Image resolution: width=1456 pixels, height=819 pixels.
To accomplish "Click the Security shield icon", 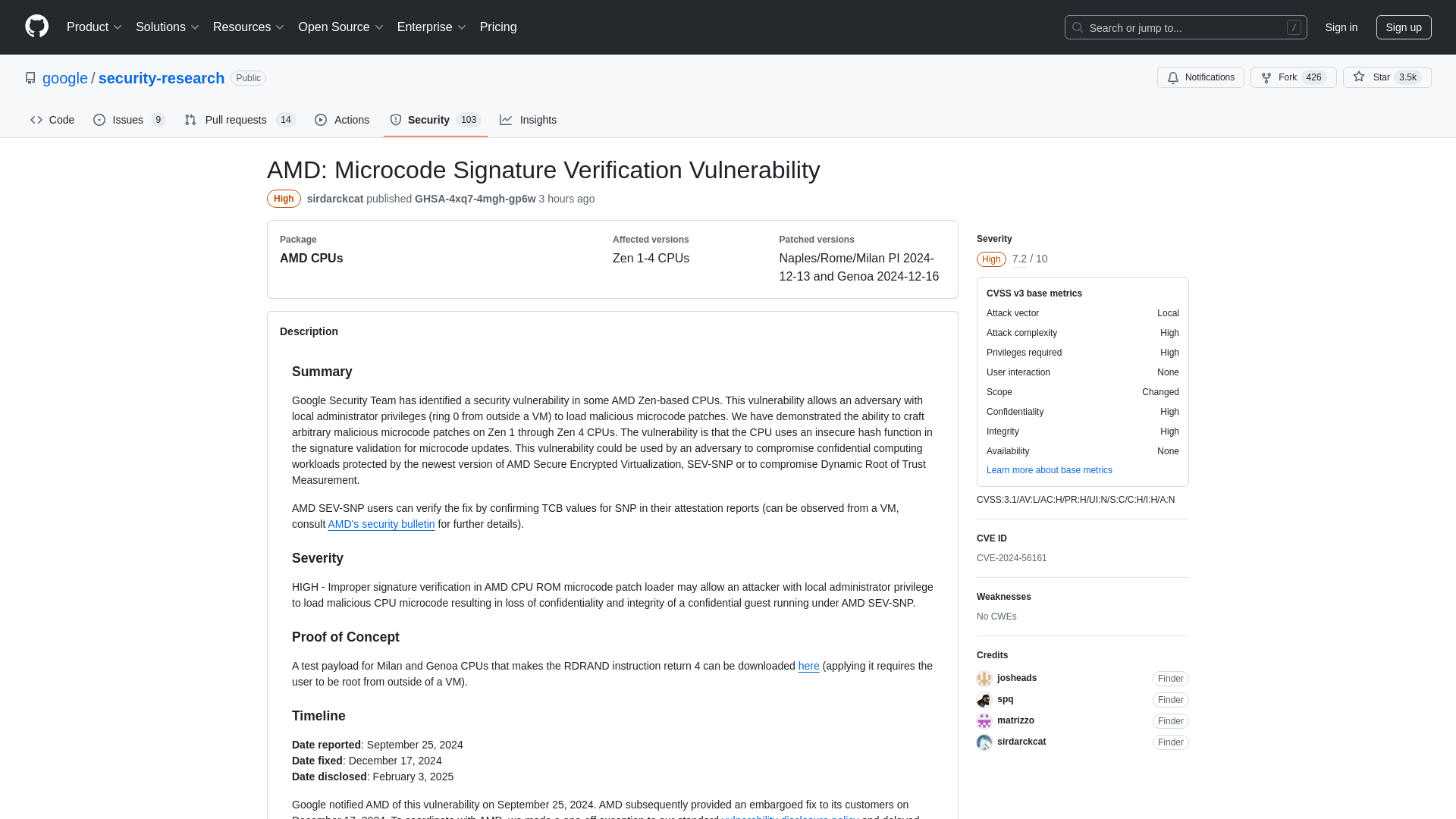I will pyautogui.click(x=396, y=120).
